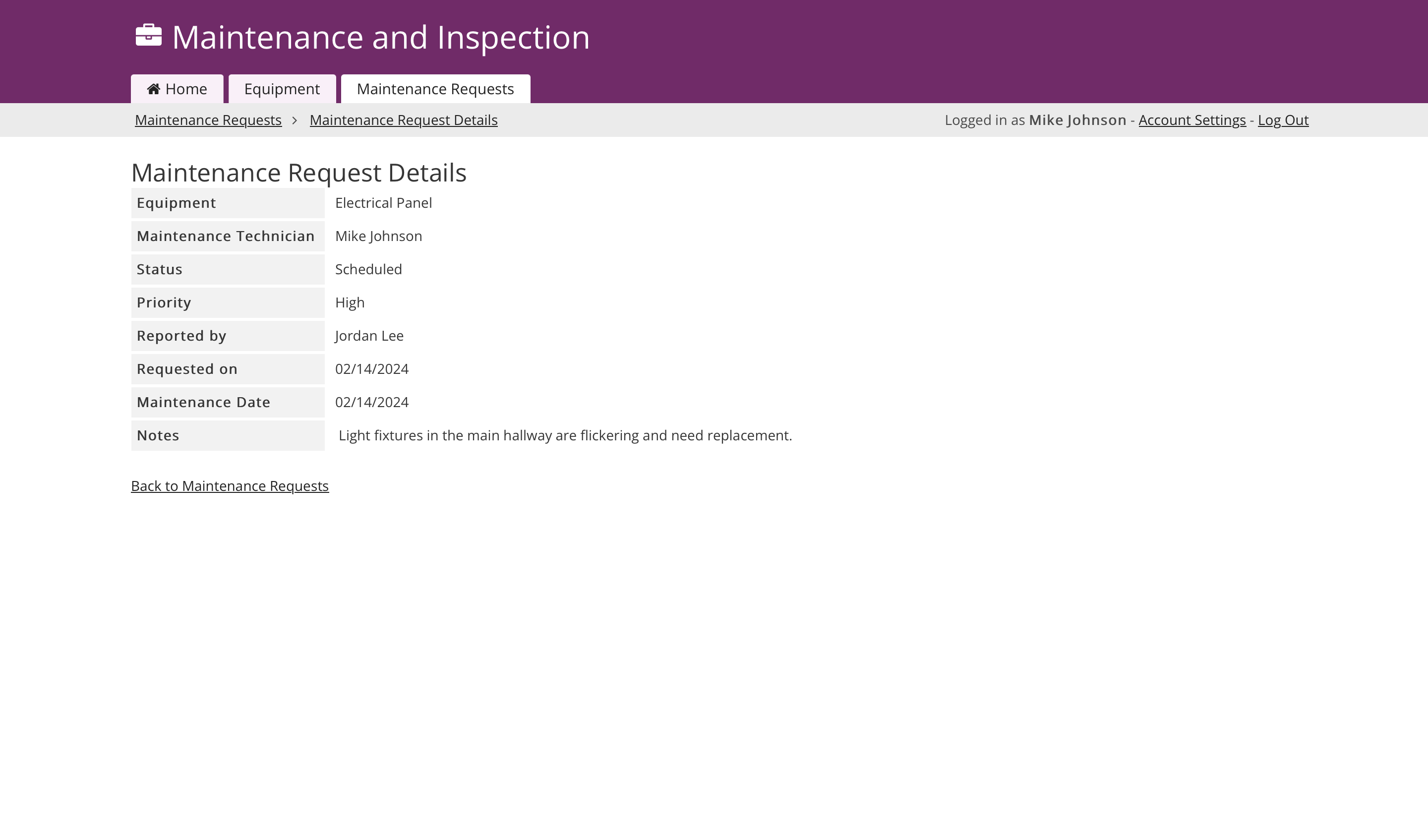The image size is (1428, 840).
Task: Click the Maintenance and Inspection title
Action: [x=380, y=37]
